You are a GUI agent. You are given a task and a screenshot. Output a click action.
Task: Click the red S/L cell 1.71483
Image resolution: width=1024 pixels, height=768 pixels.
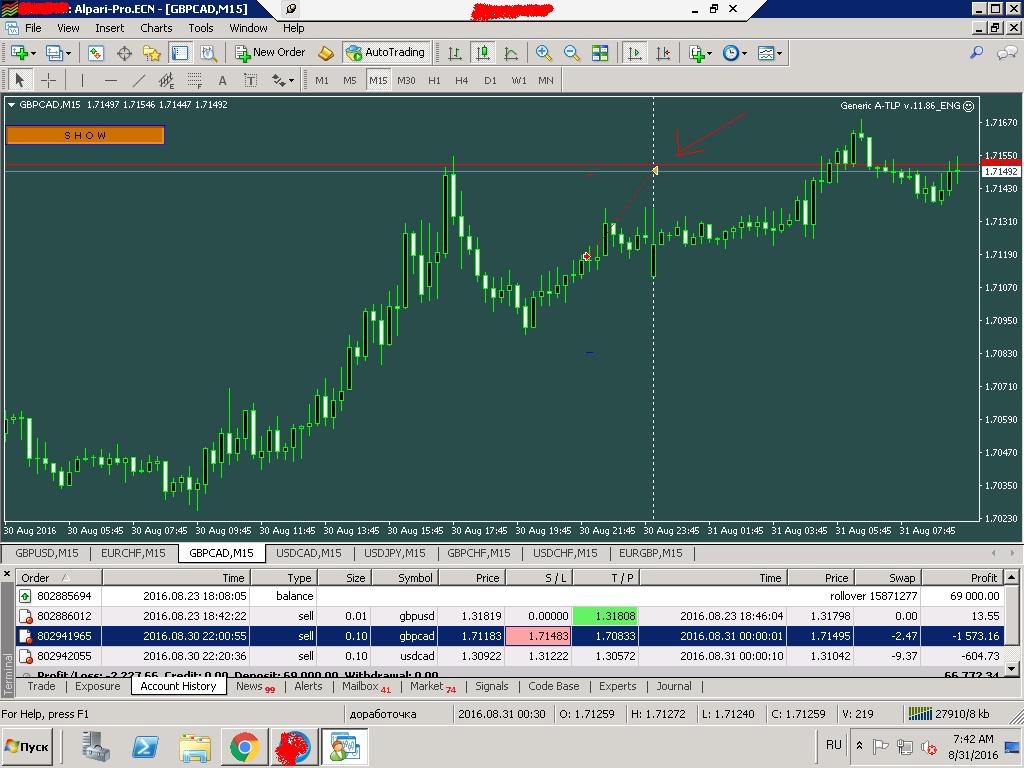click(x=539, y=636)
